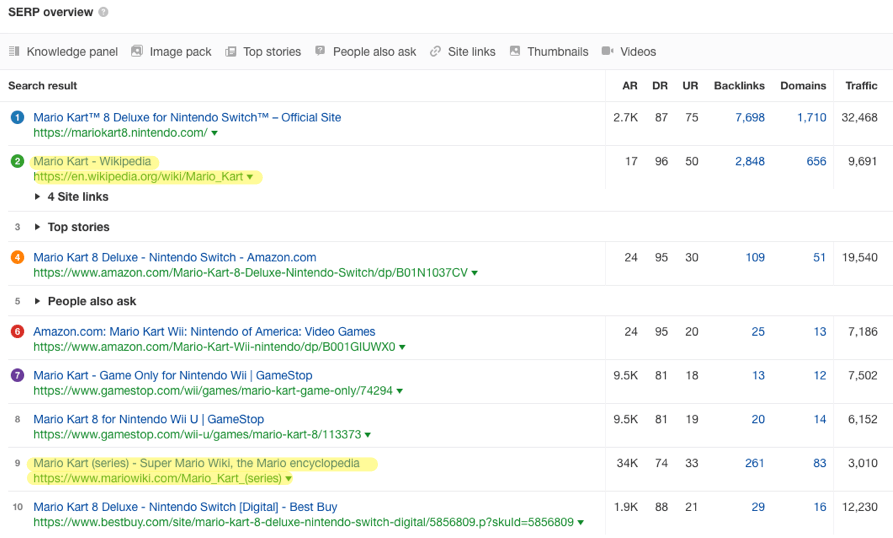Open Mario Kart 8 Deluxe Official Site link
Viewport: 893px width, 538px height.
point(187,117)
